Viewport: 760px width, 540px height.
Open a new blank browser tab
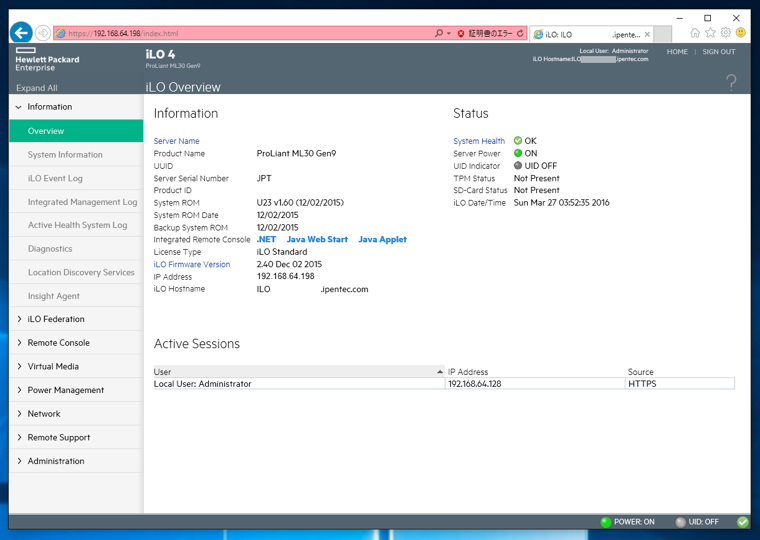point(663,34)
